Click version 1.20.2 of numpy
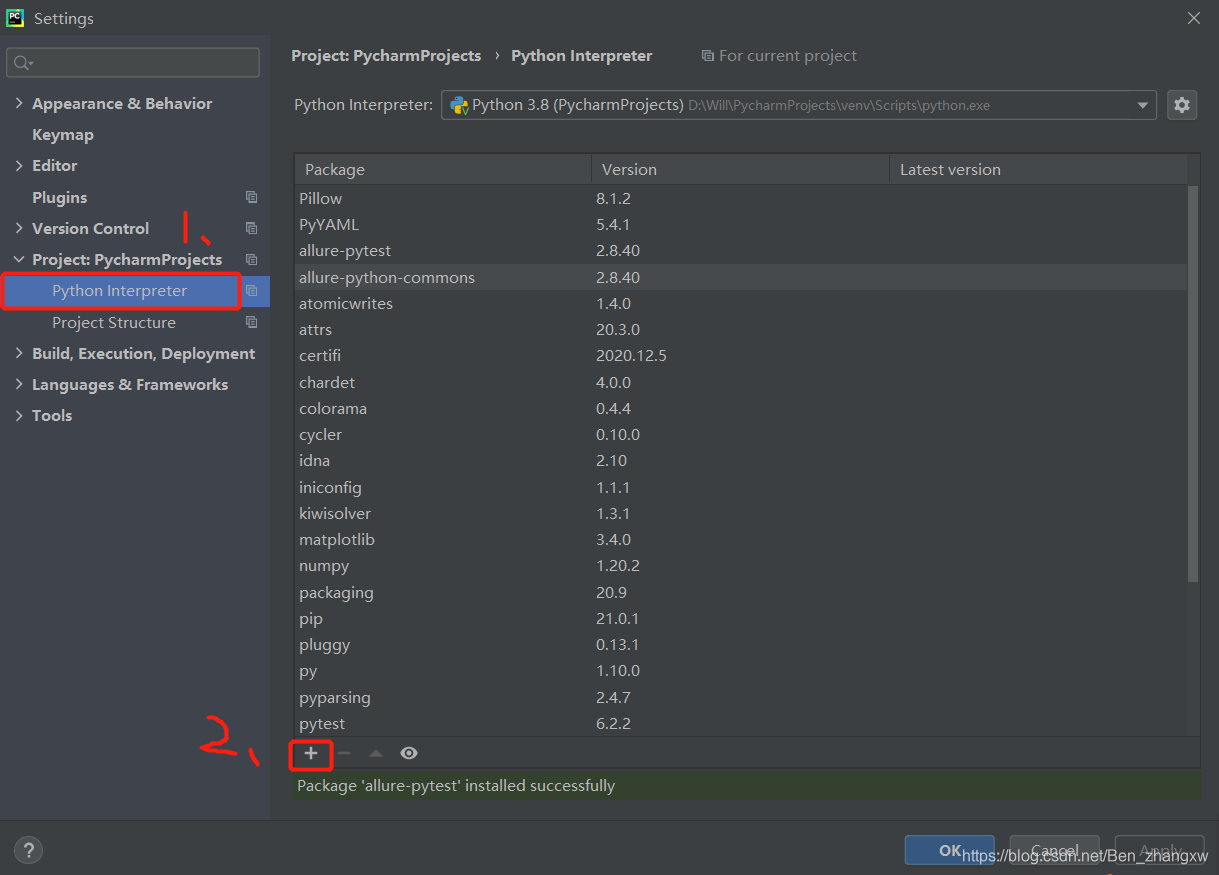Viewport: 1219px width, 875px height. (618, 565)
